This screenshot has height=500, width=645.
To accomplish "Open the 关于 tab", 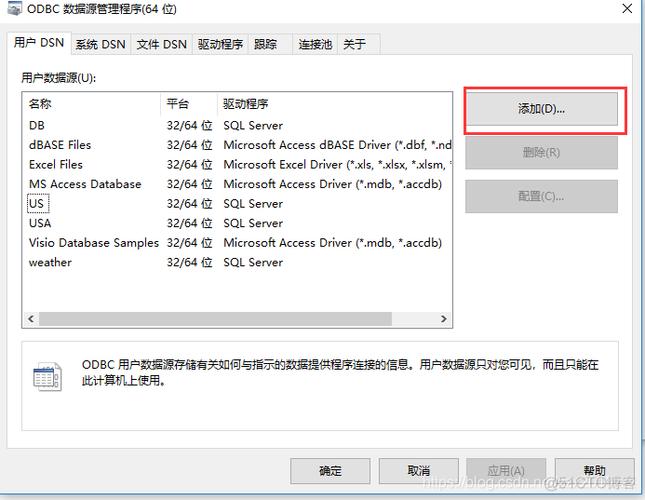I will coord(358,44).
